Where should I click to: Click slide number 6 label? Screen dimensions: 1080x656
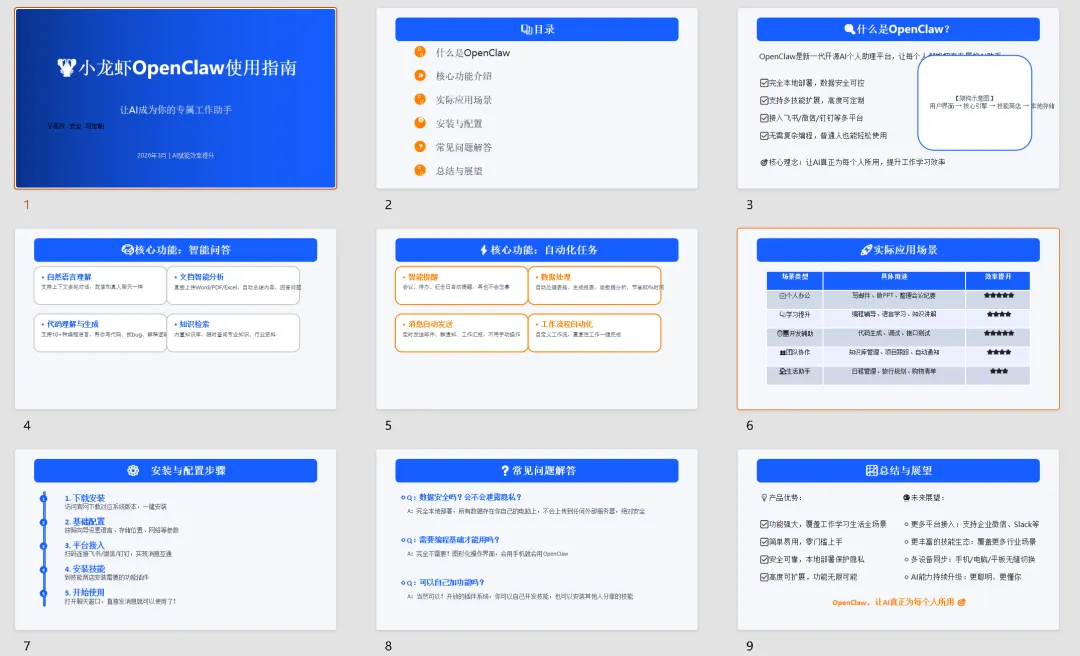[x=749, y=426]
